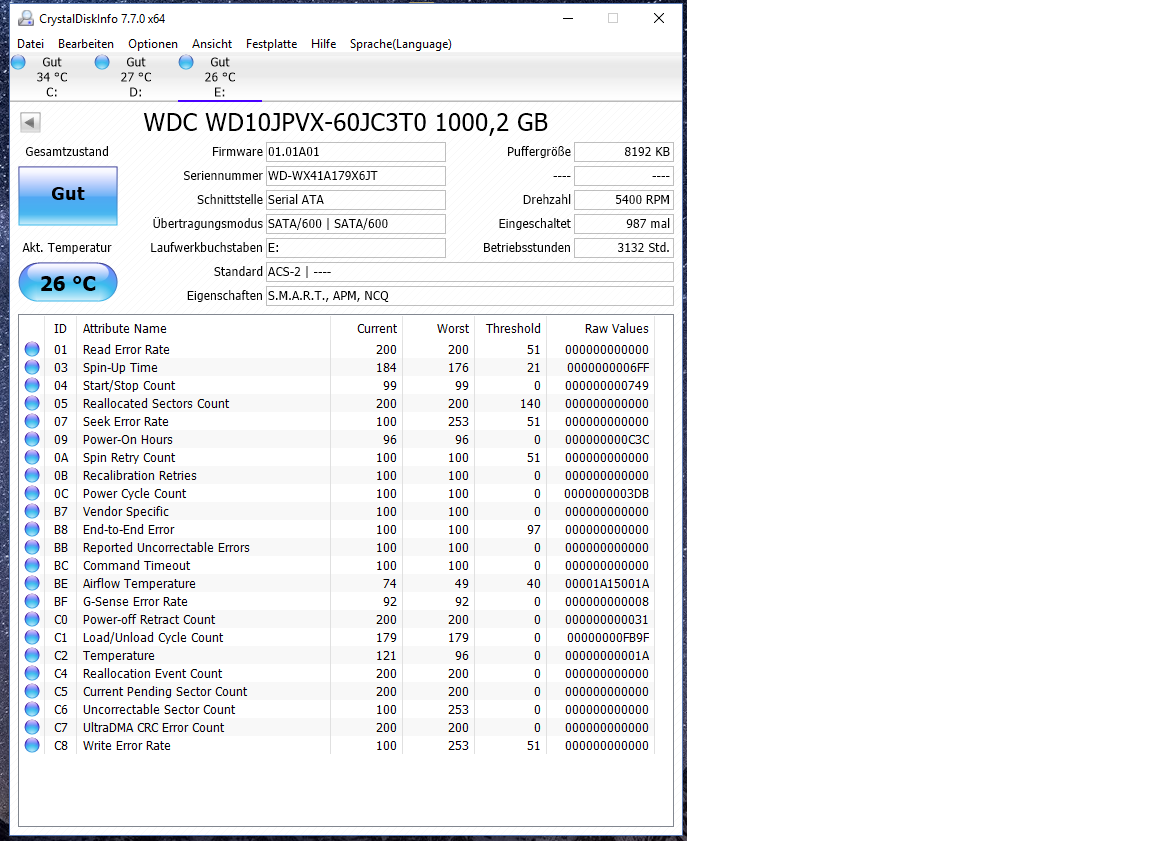
Task: Click the CrystalDiskInfo title bar app icon
Action: pos(26,18)
